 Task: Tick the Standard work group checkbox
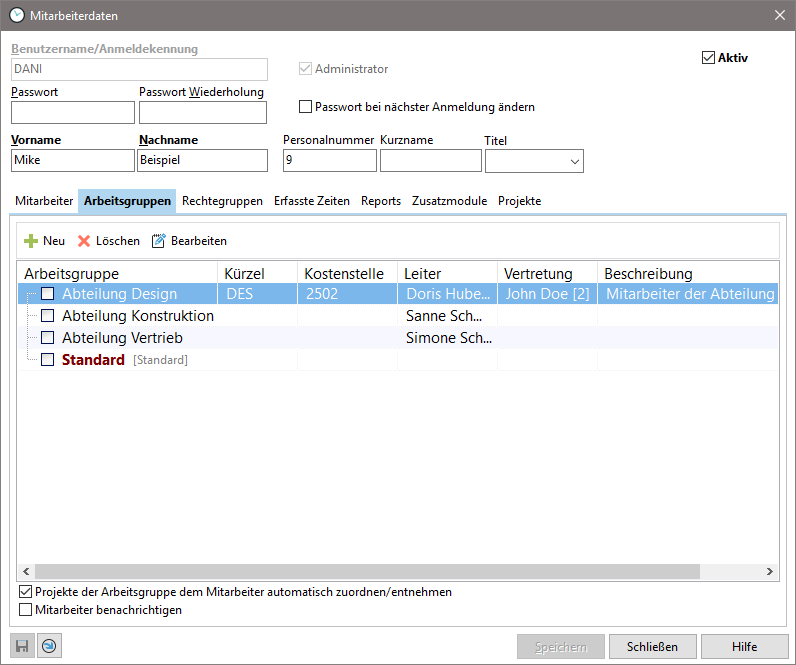pos(47,360)
